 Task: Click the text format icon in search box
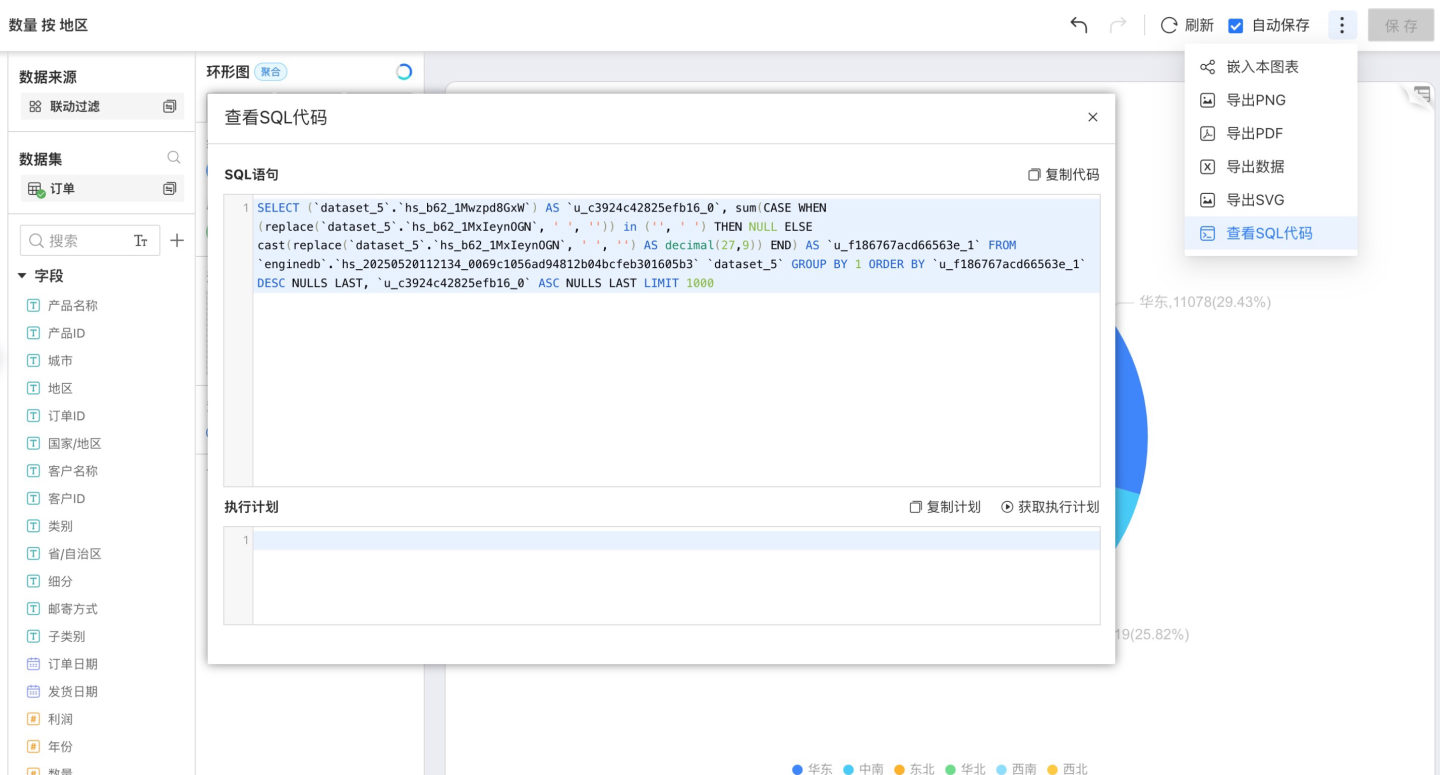click(141, 241)
